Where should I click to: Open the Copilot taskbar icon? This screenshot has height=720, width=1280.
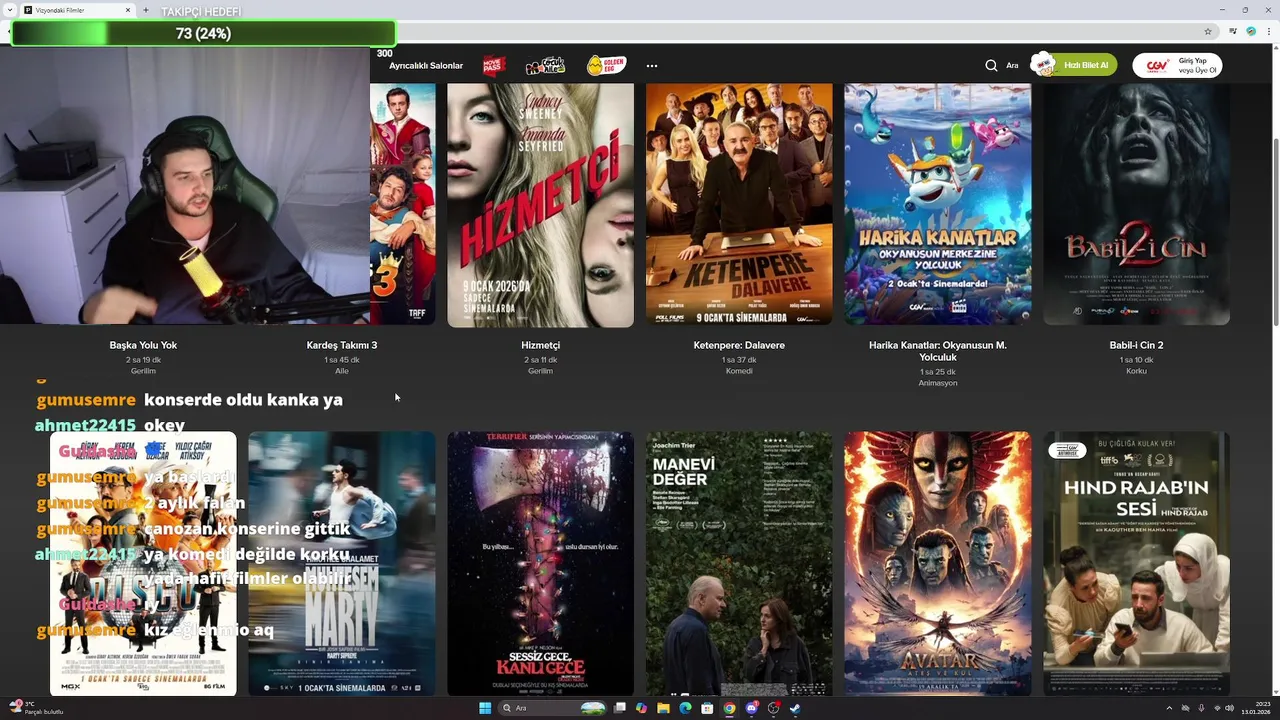pyautogui.click(x=641, y=708)
